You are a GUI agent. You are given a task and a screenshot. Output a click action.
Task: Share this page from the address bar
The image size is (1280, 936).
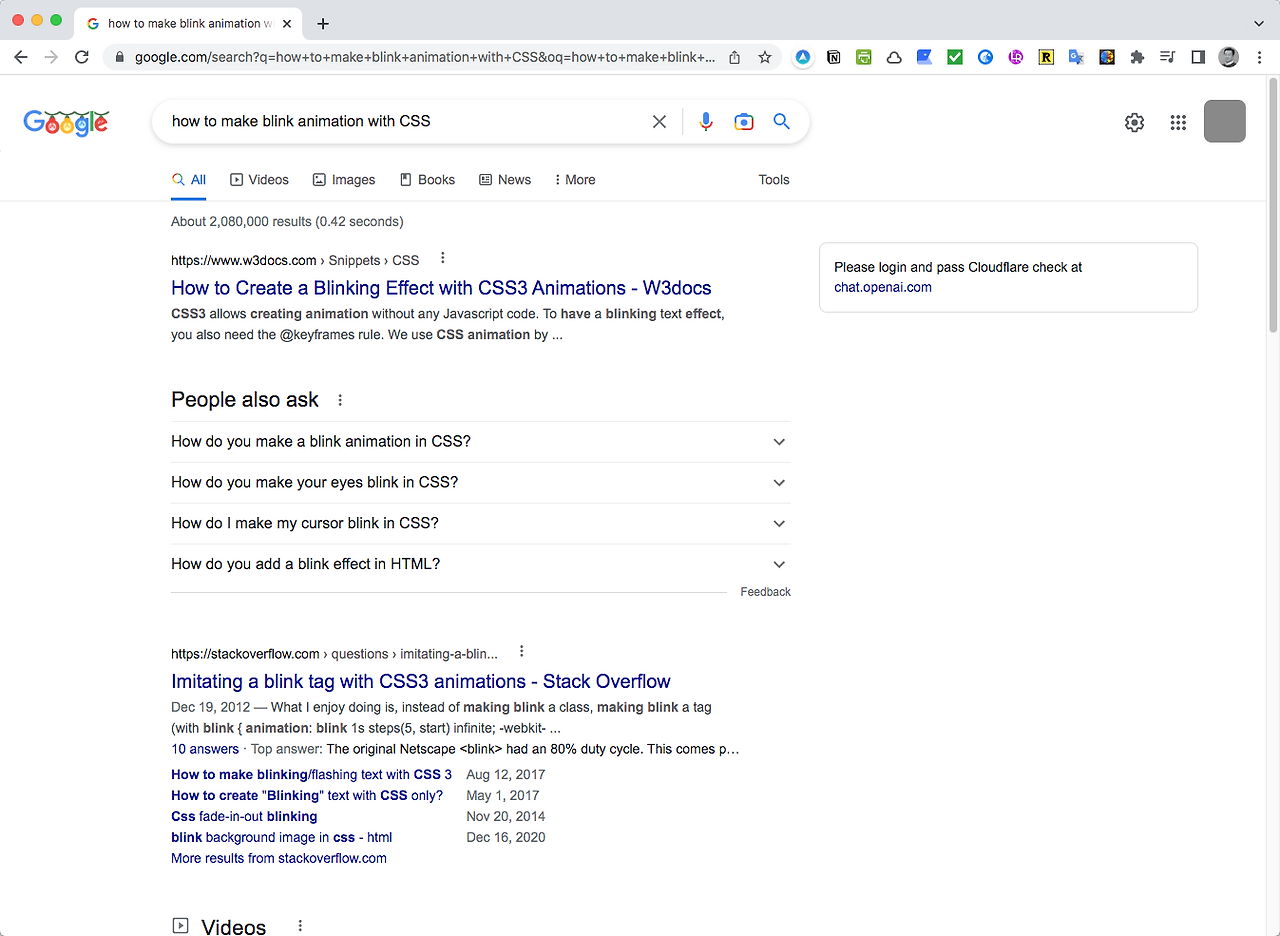tap(735, 57)
